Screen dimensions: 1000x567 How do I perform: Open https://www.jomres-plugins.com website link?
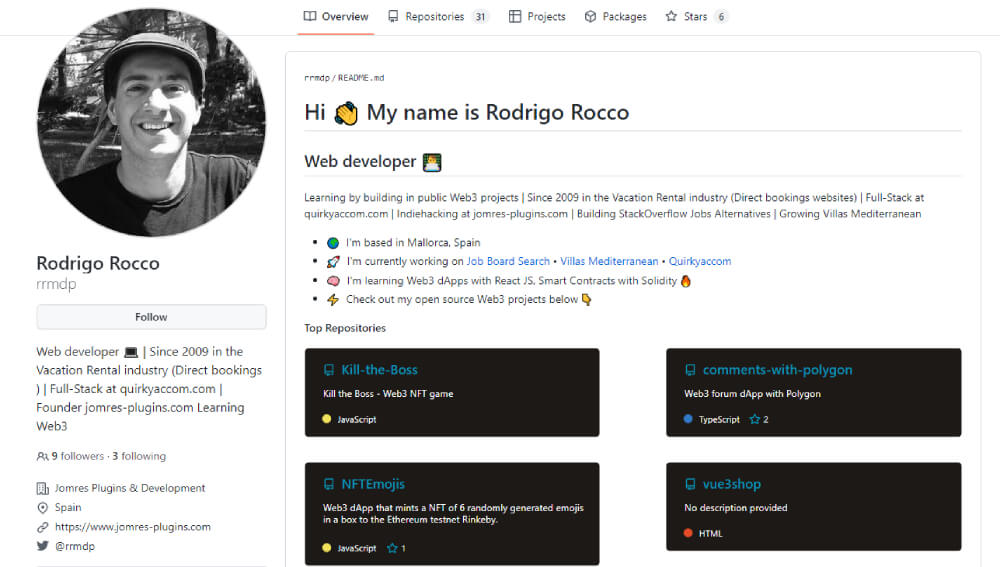coord(133,527)
